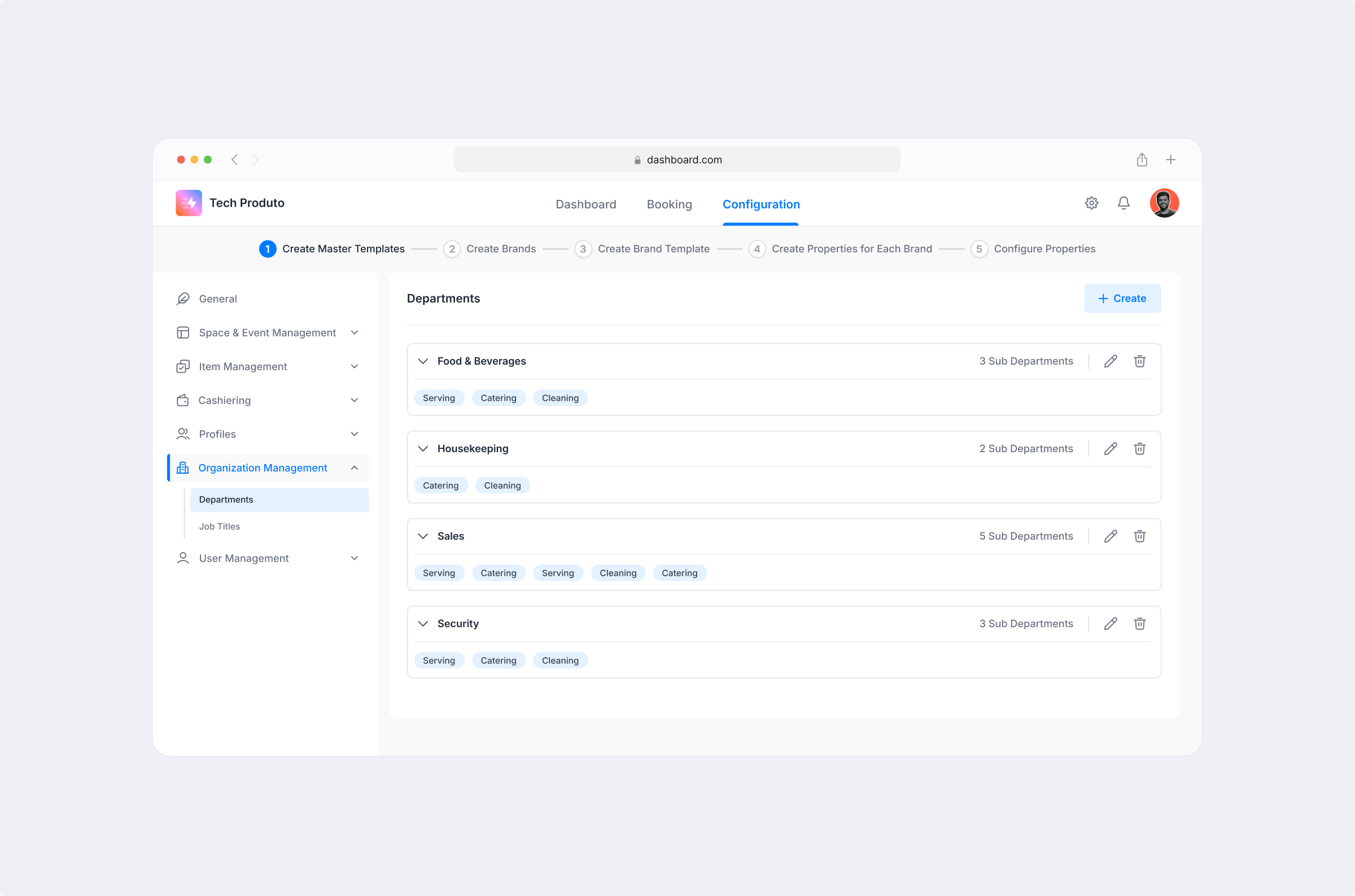Click the Create button
The width and height of the screenshot is (1355, 896).
click(x=1122, y=298)
